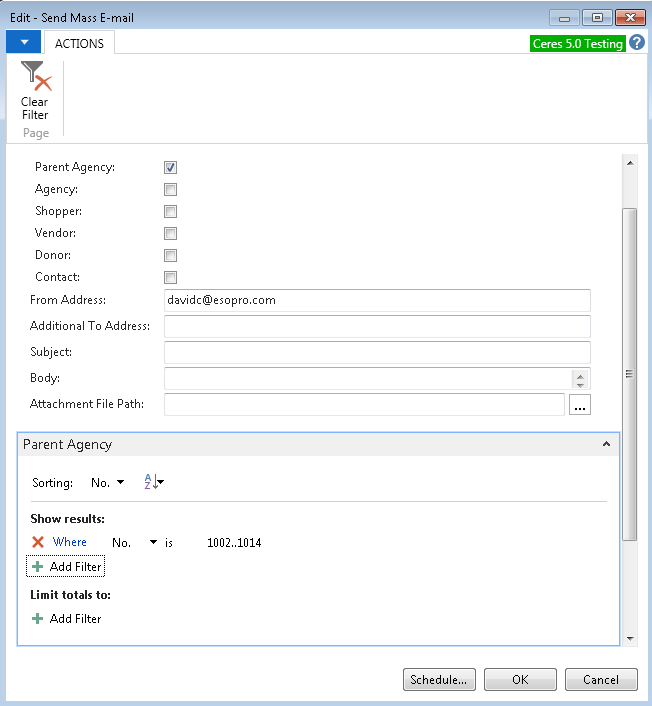Check the Contact checkbox

171,278
